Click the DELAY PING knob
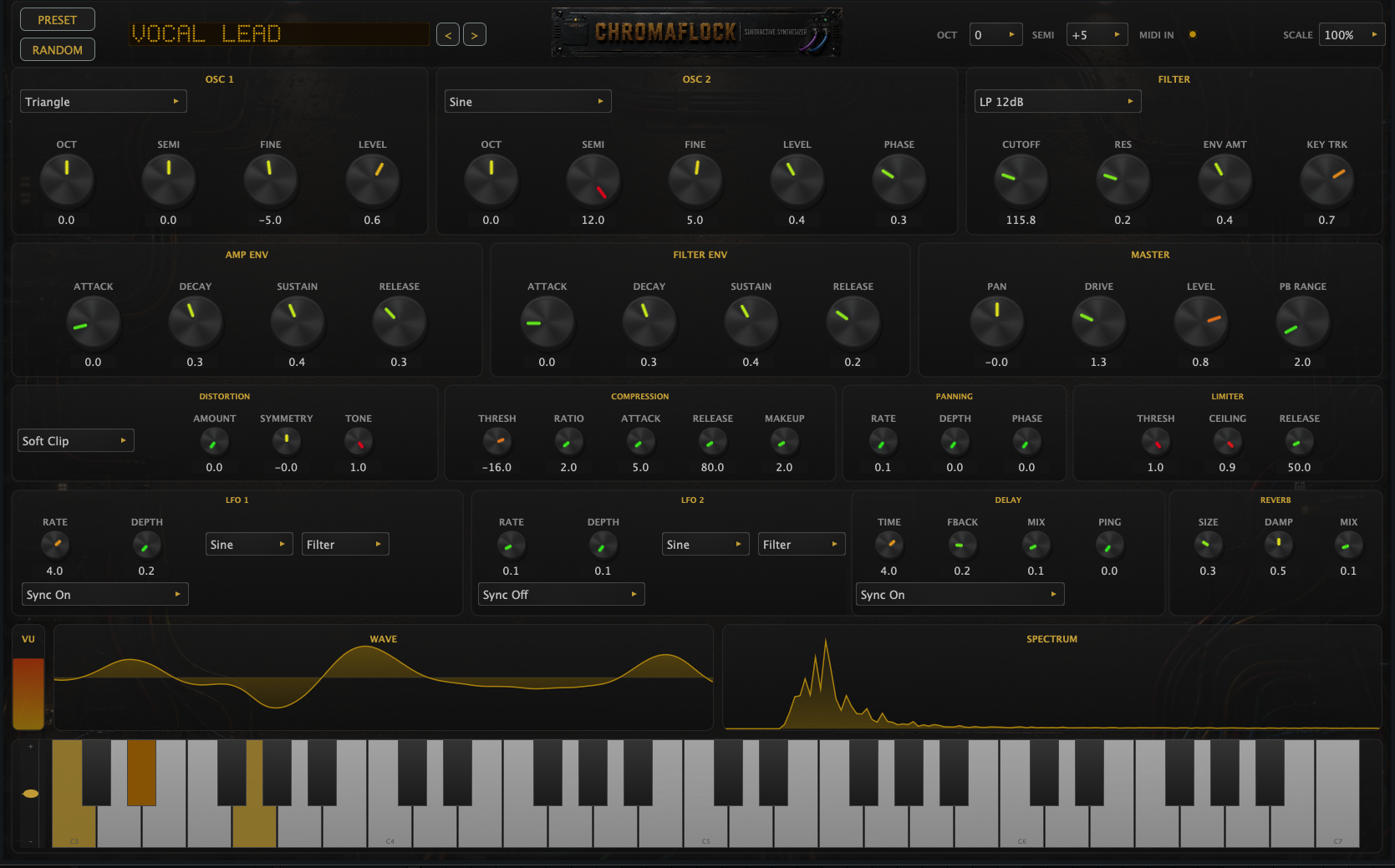1395x868 pixels. pyautogui.click(x=1110, y=545)
